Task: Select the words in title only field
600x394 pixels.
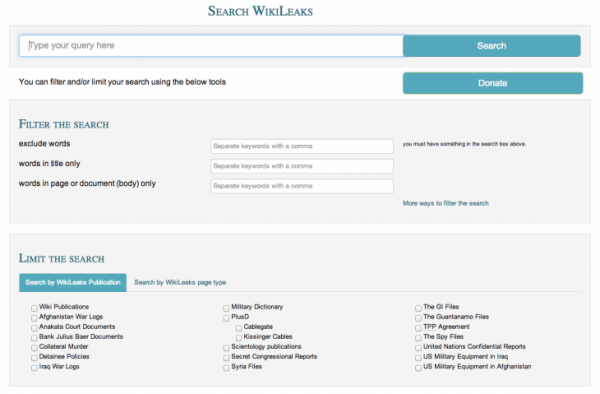Action: [302, 166]
